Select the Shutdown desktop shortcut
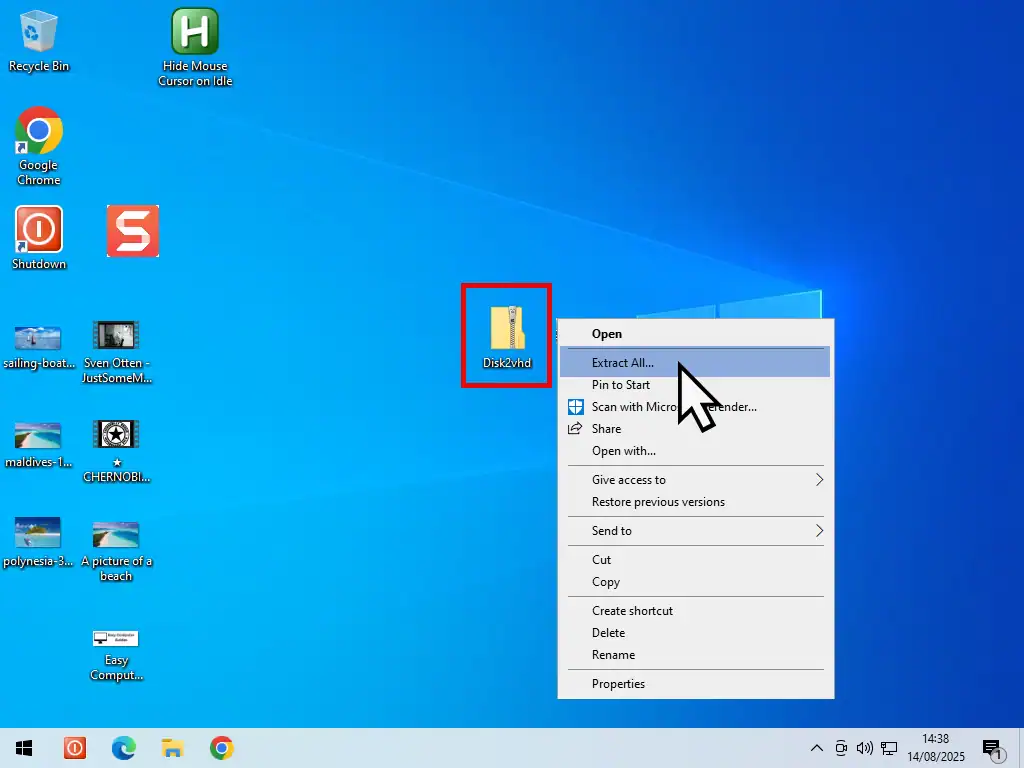Image resolution: width=1024 pixels, height=768 pixels. [x=39, y=230]
